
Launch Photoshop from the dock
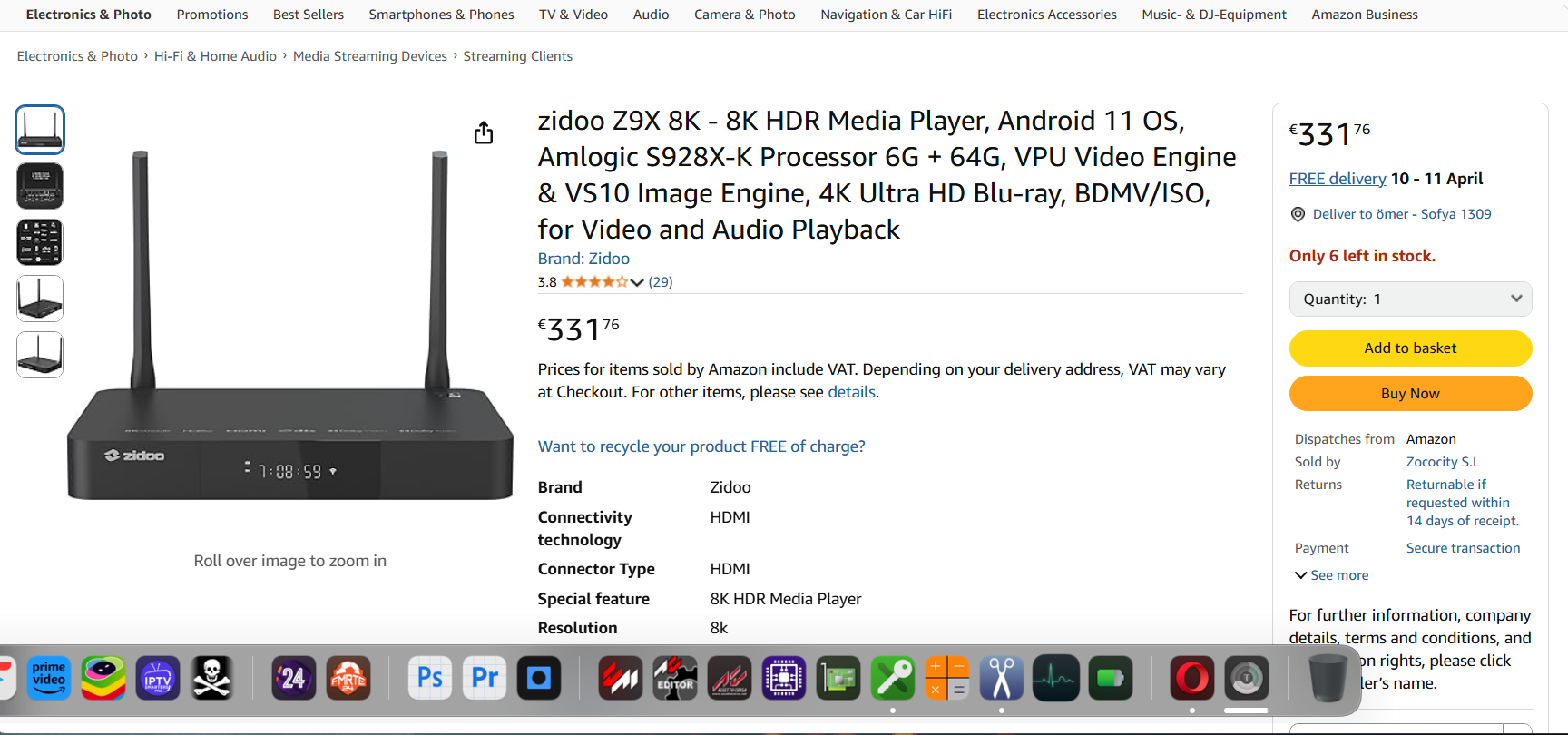pos(430,678)
